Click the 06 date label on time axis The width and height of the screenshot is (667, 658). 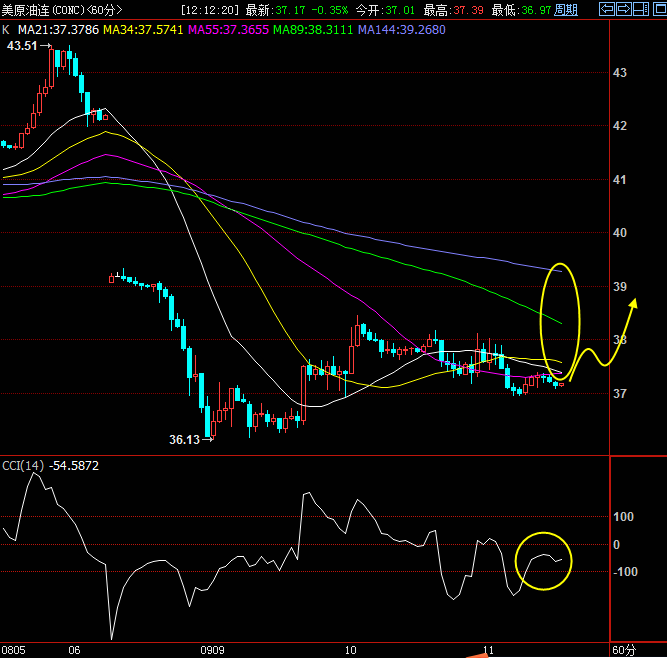[74, 650]
